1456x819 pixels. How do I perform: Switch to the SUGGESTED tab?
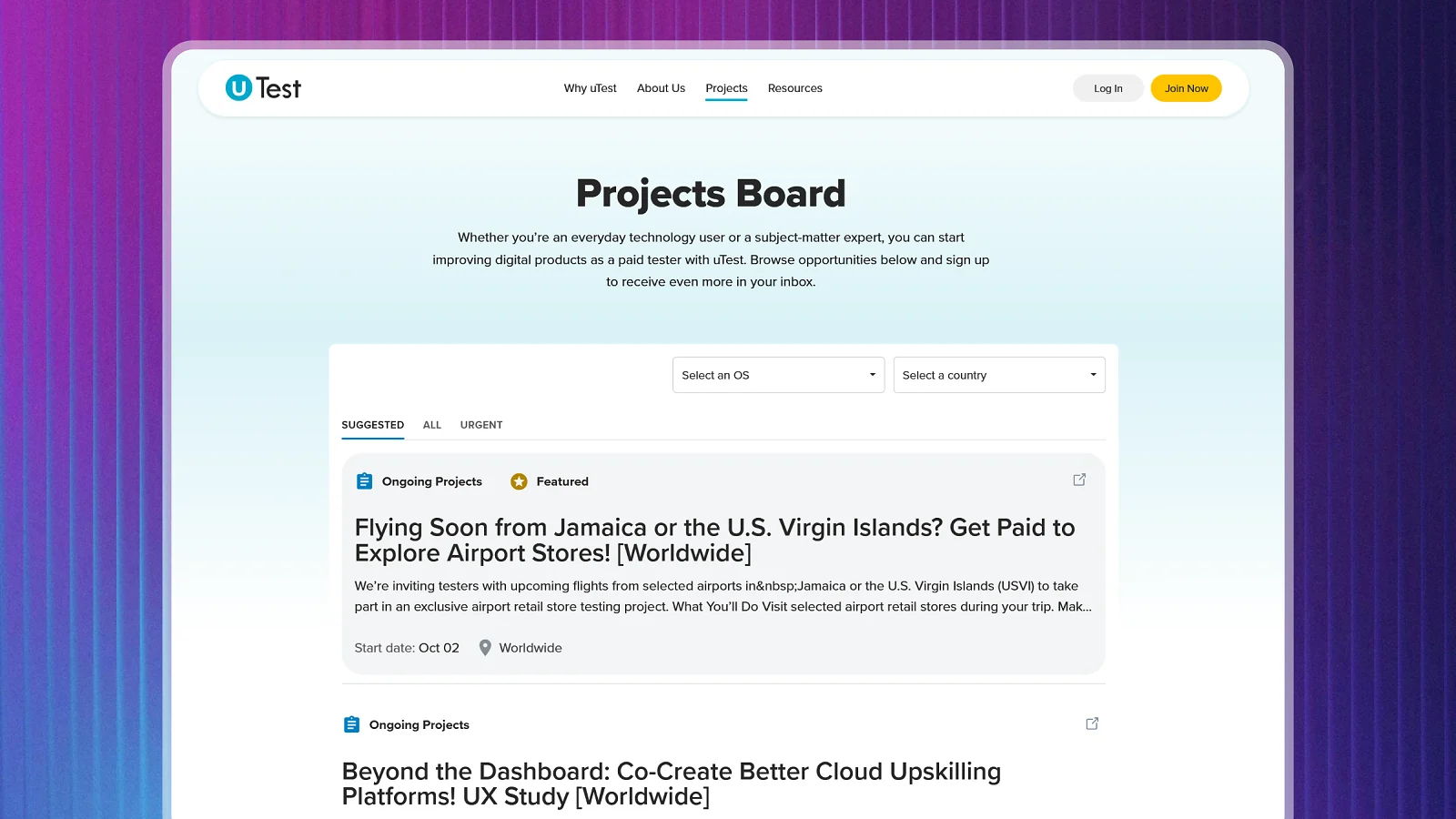(372, 425)
